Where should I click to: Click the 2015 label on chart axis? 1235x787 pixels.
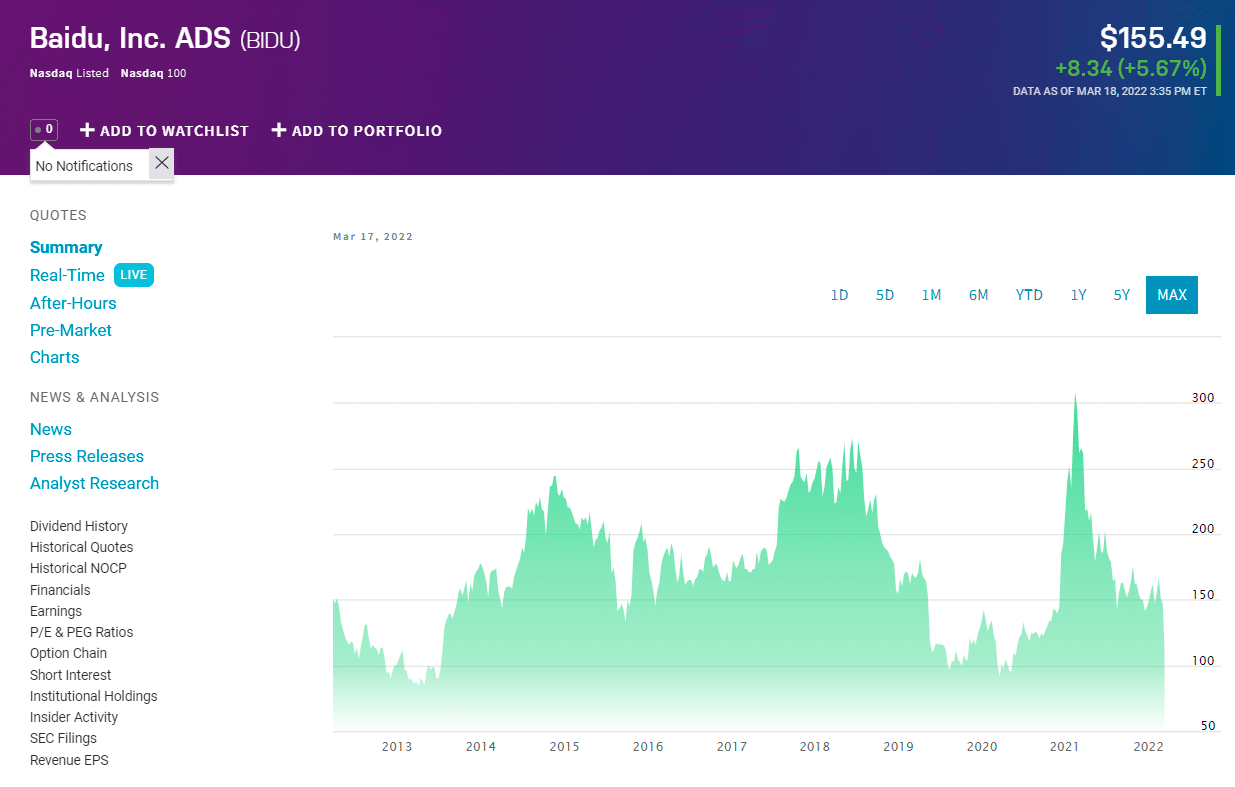564,747
